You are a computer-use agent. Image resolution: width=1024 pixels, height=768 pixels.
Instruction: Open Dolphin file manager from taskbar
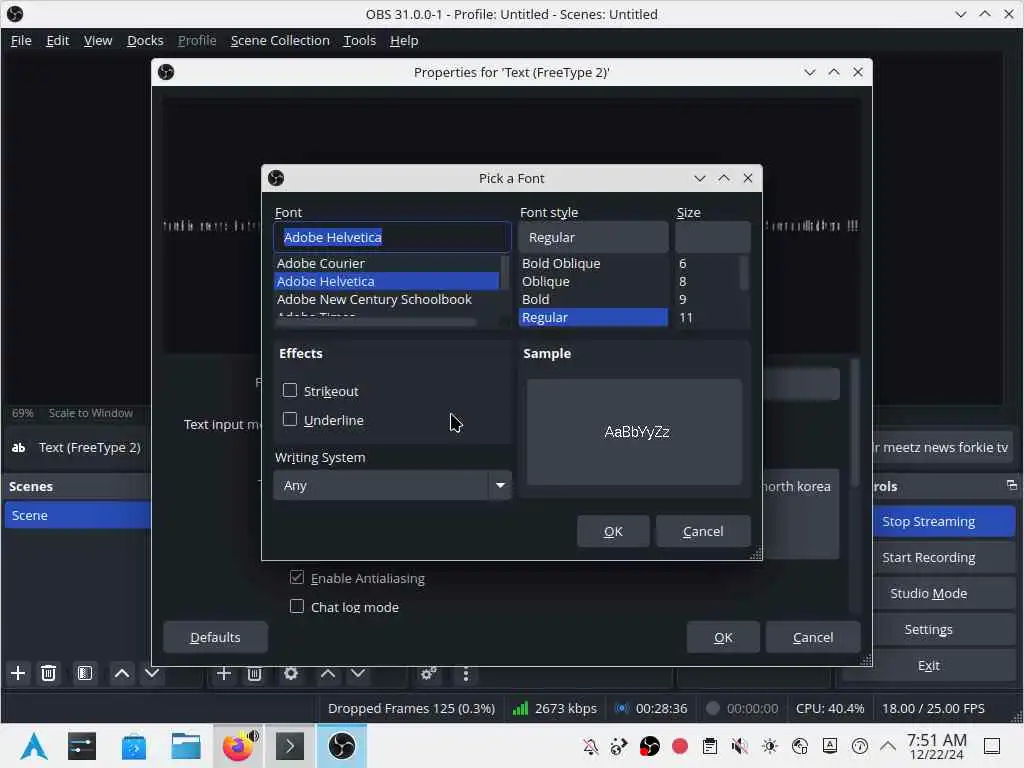(x=185, y=746)
